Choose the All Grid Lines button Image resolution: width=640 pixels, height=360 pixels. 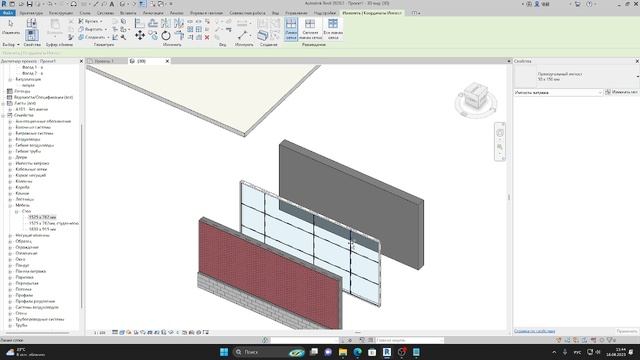333,29
